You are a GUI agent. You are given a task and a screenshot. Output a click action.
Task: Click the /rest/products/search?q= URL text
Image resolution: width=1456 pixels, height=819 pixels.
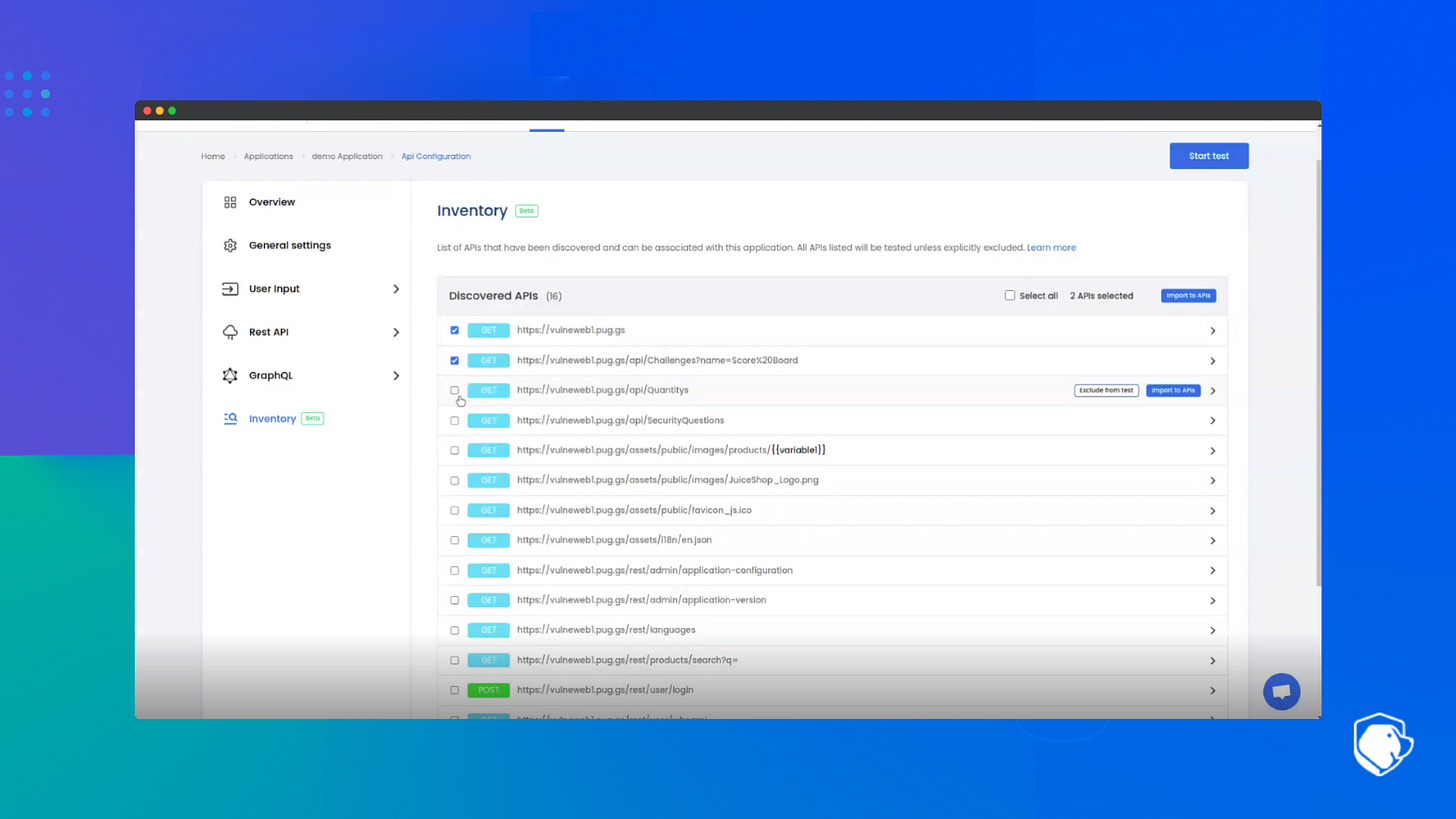[x=627, y=660]
